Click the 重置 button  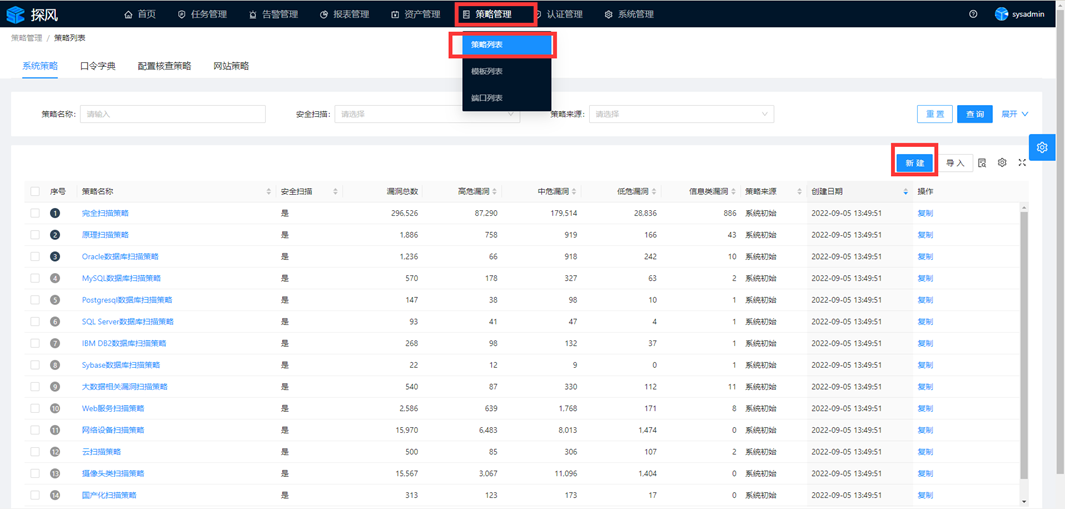935,114
